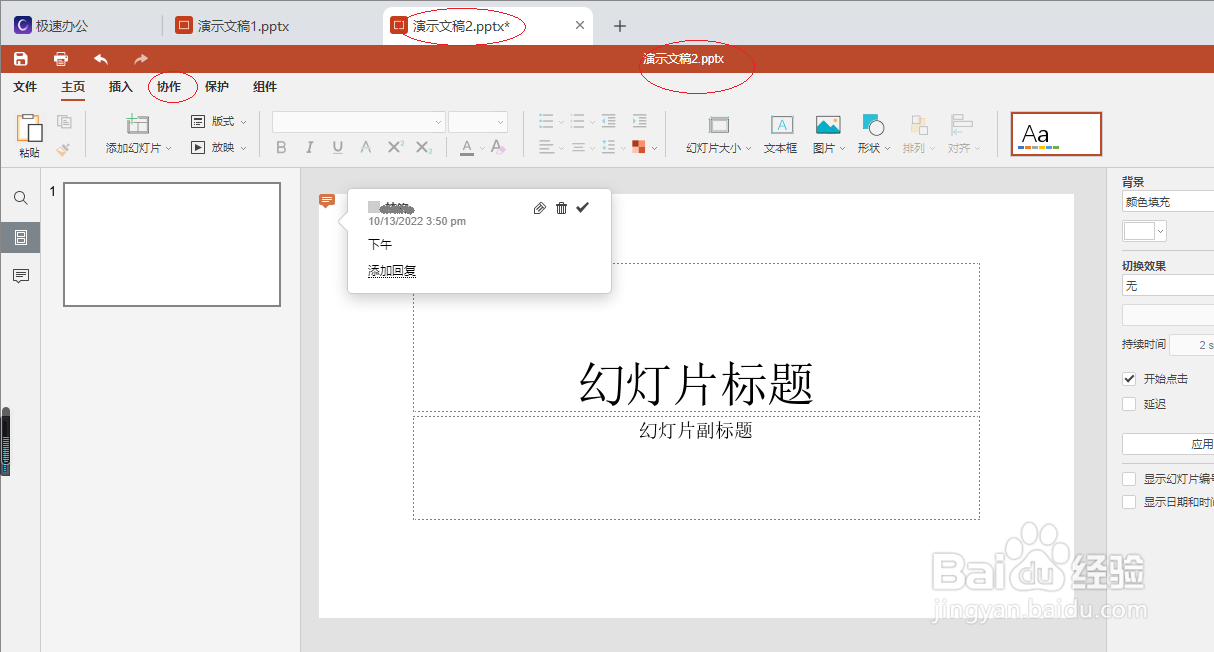Delete the comment using the trash icon
Screen dimensions: 1214x652
[561, 208]
